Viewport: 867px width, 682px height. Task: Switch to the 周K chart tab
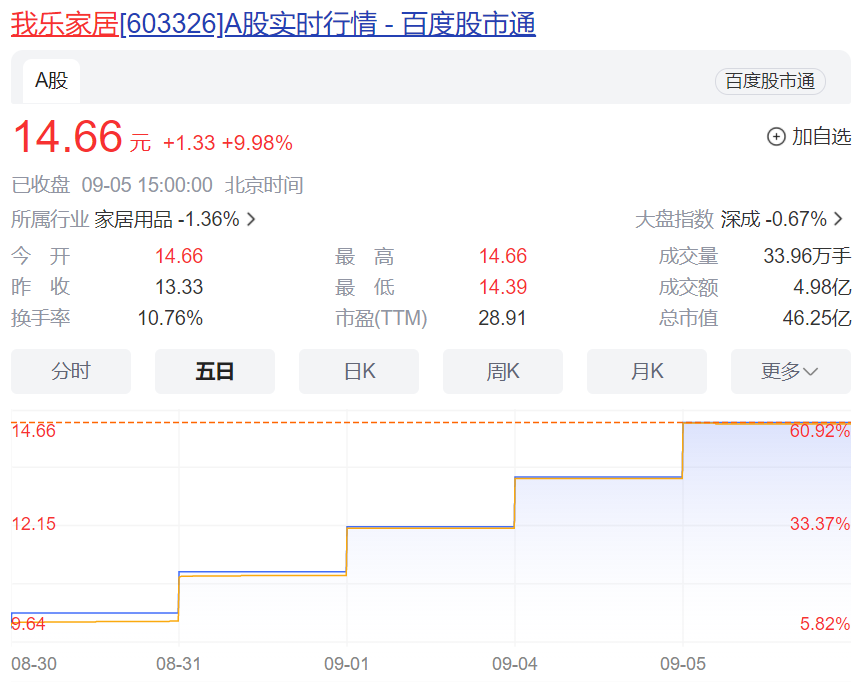[x=503, y=371]
